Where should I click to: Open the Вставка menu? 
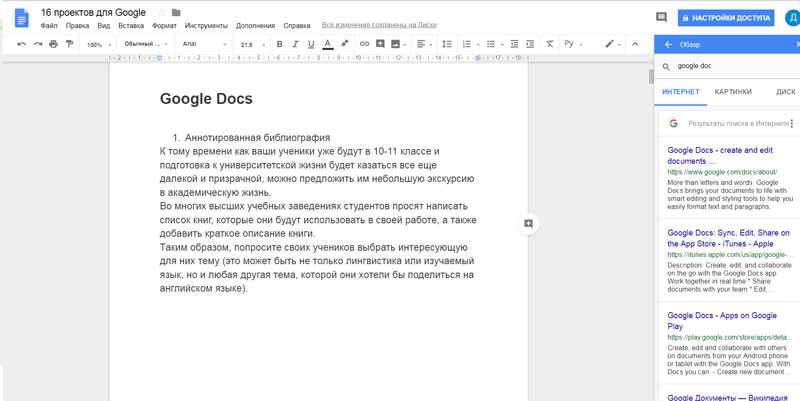[x=131, y=26]
